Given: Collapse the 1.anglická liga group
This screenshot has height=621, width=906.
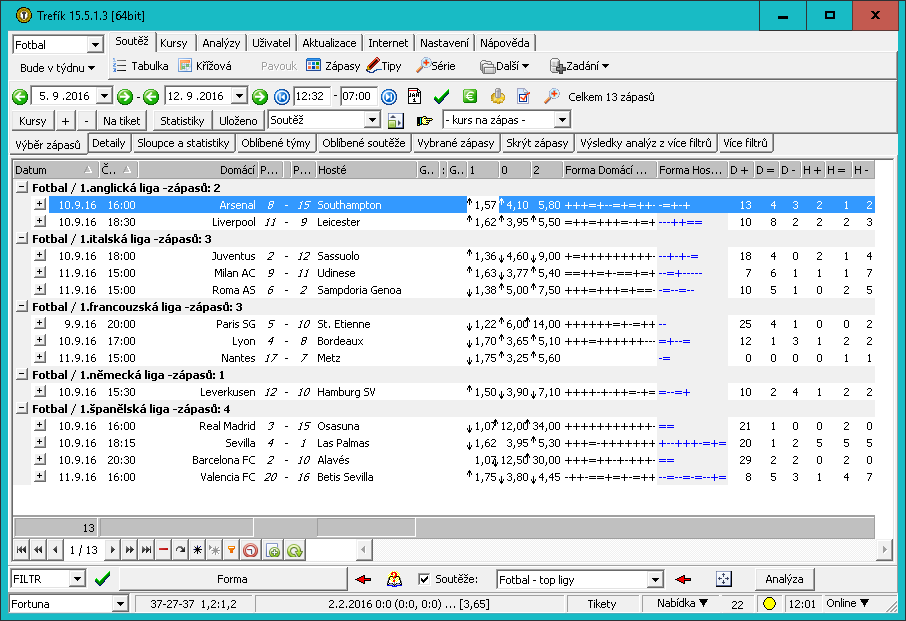Looking at the screenshot, I should 22,188.
